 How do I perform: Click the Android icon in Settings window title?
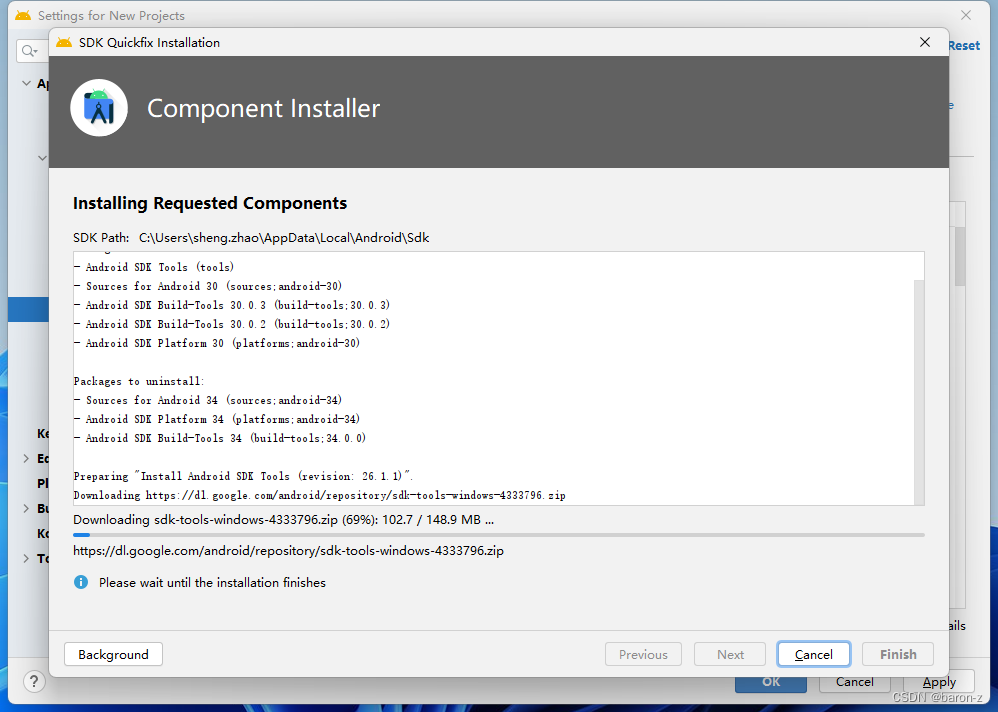point(23,15)
